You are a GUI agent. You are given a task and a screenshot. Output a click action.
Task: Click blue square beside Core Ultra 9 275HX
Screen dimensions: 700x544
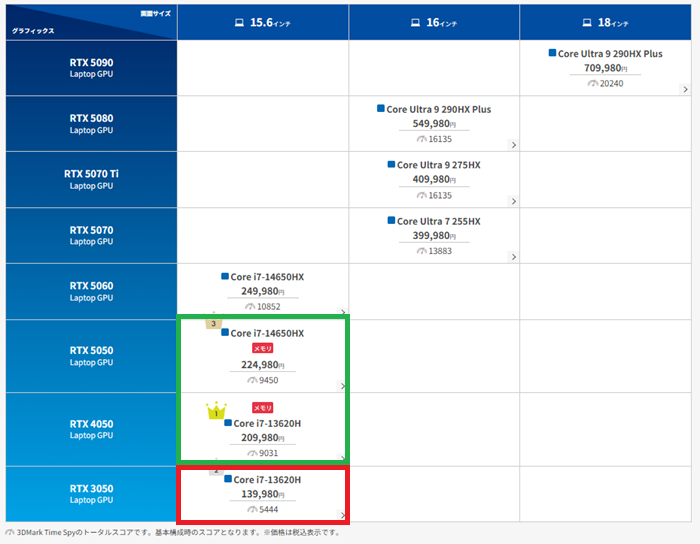391,164
